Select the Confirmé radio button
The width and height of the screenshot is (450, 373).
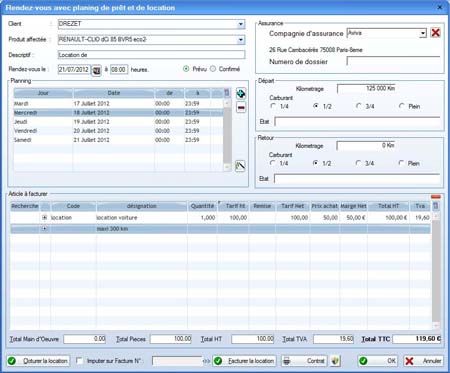coord(213,69)
